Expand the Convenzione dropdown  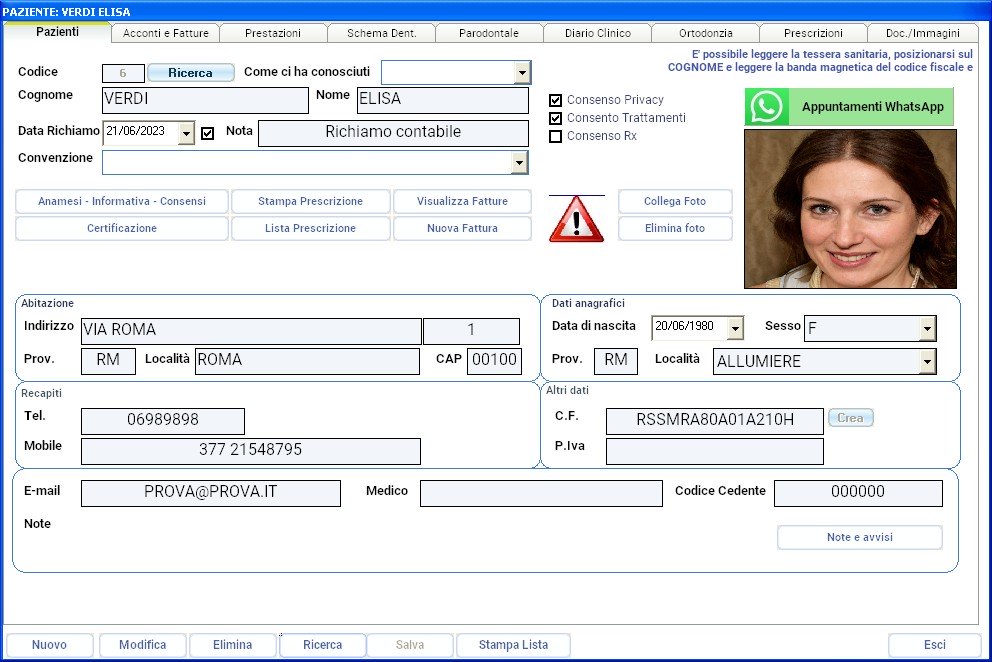[521, 162]
